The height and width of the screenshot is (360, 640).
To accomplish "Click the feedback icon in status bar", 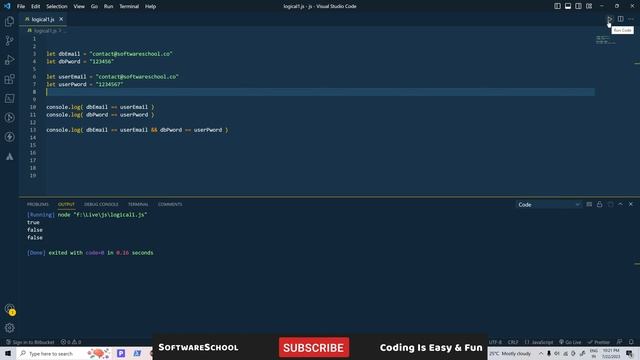I will point(620,342).
